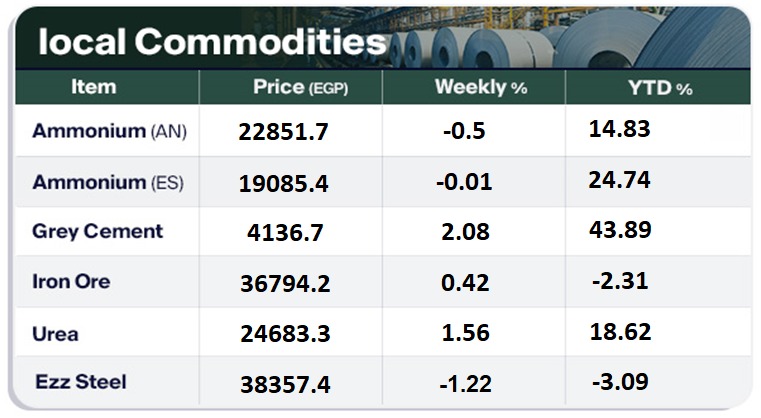Click the Weekly % column header
This screenshot has height=418, width=761.
tap(480, 88)
